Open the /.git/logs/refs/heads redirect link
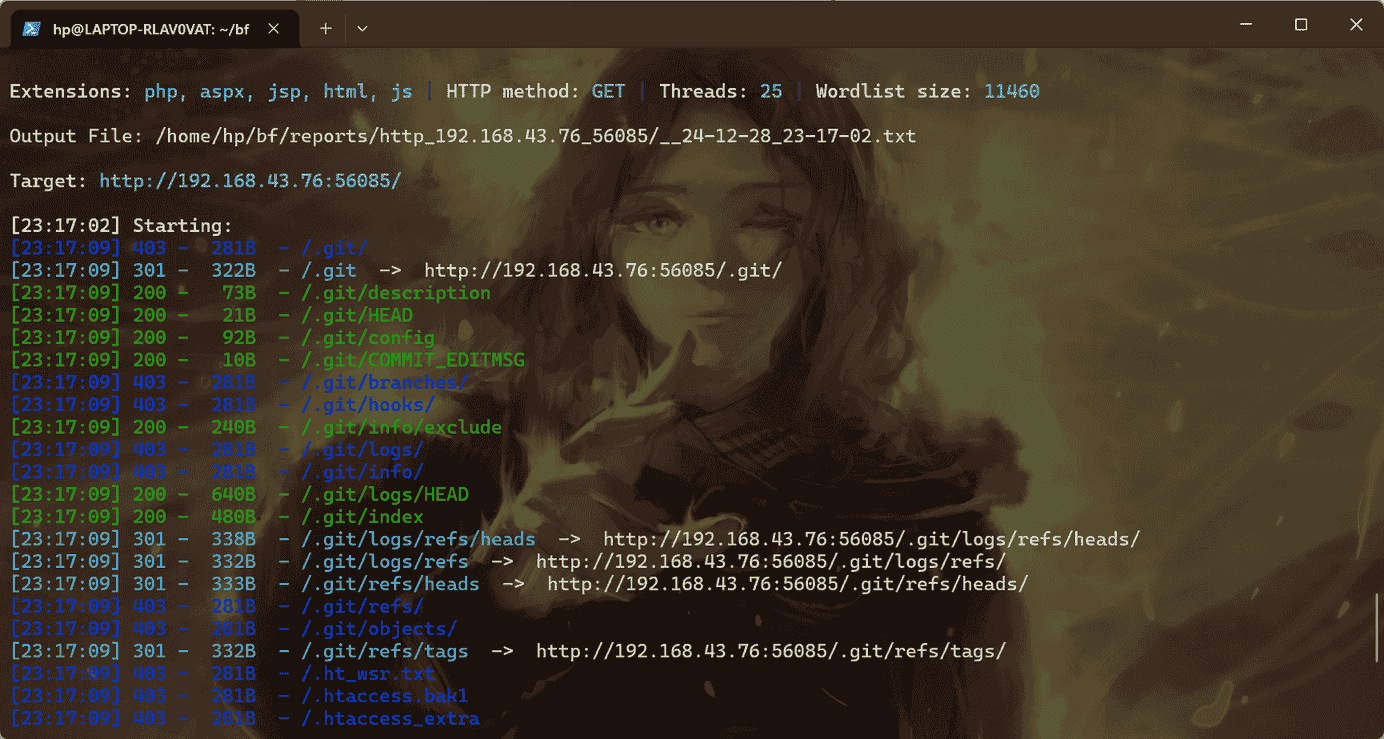1384x739 pixels. pos(869,538)
